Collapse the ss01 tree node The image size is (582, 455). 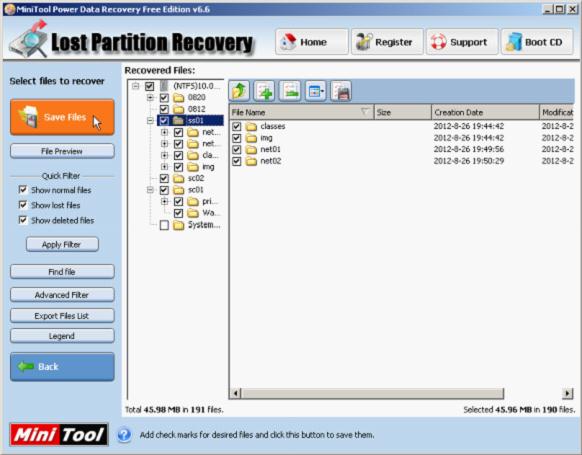[x=150, y=121]
